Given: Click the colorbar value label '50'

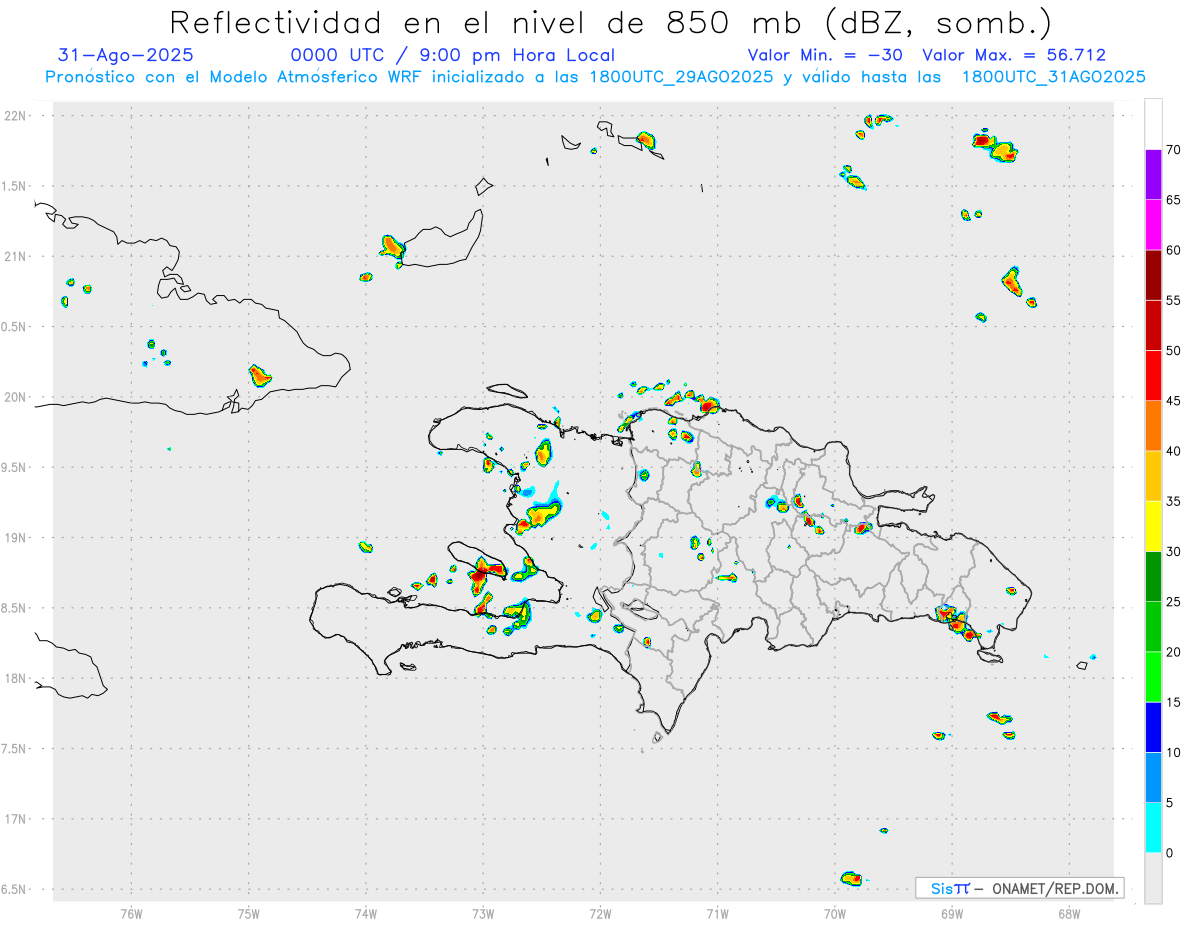Looking at the screenshot, I should click(1174, 351).
